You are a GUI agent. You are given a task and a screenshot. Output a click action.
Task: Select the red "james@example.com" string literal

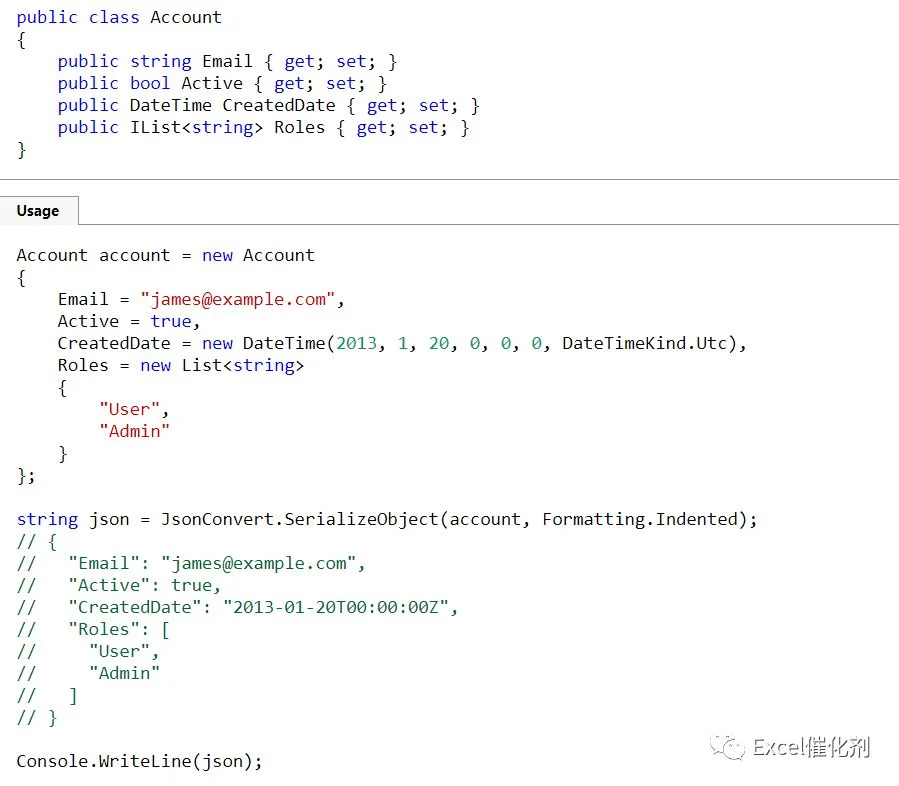point(238,299)
